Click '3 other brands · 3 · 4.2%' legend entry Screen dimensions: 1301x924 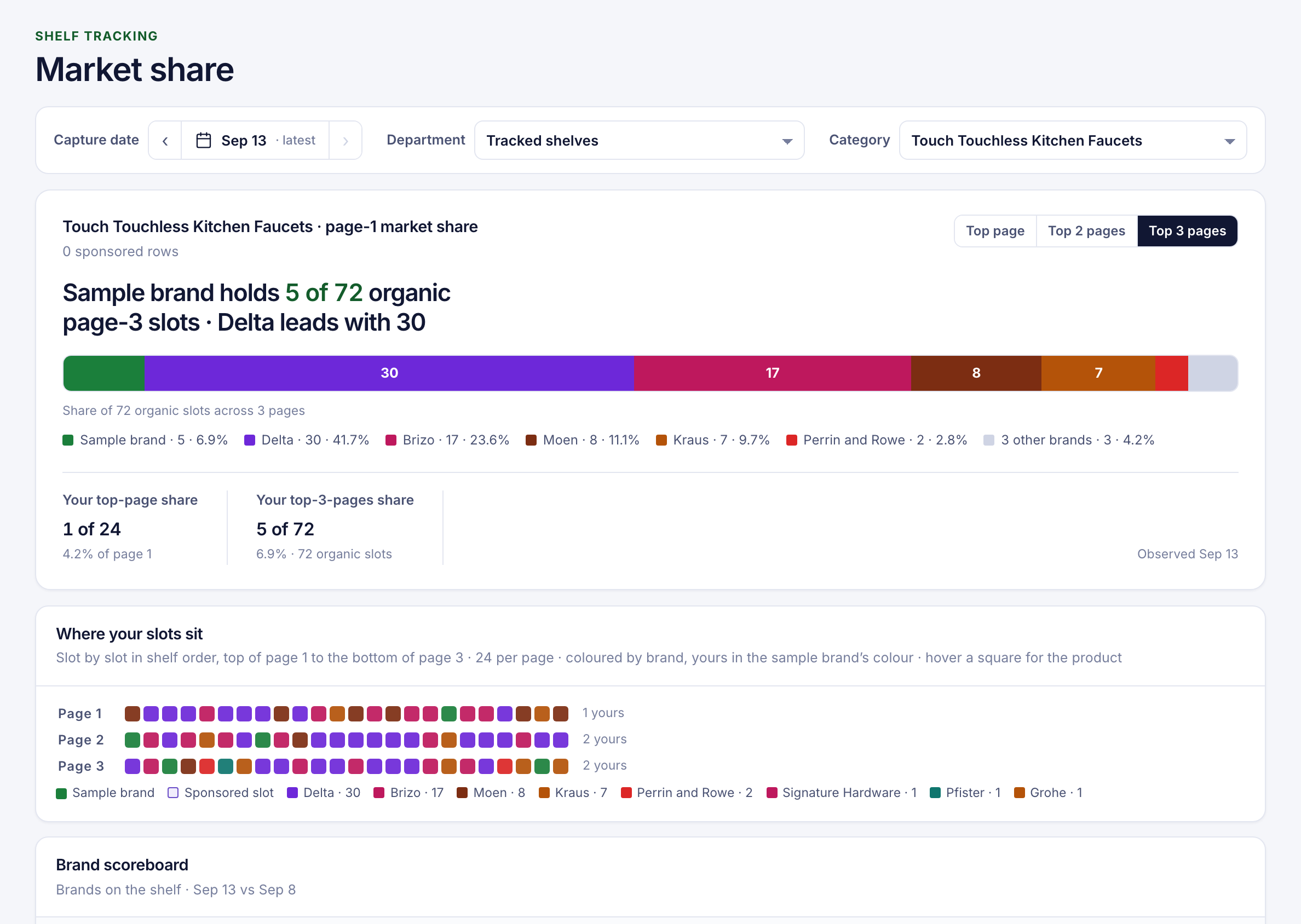tap(1069, 440)
